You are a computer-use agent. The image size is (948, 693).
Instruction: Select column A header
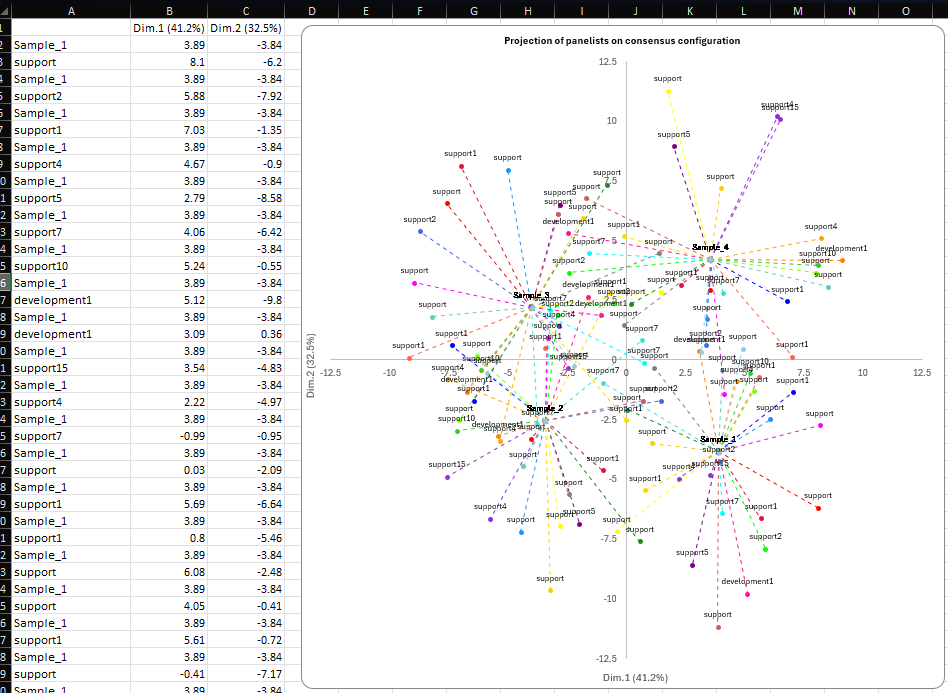(x=70, y=11)
